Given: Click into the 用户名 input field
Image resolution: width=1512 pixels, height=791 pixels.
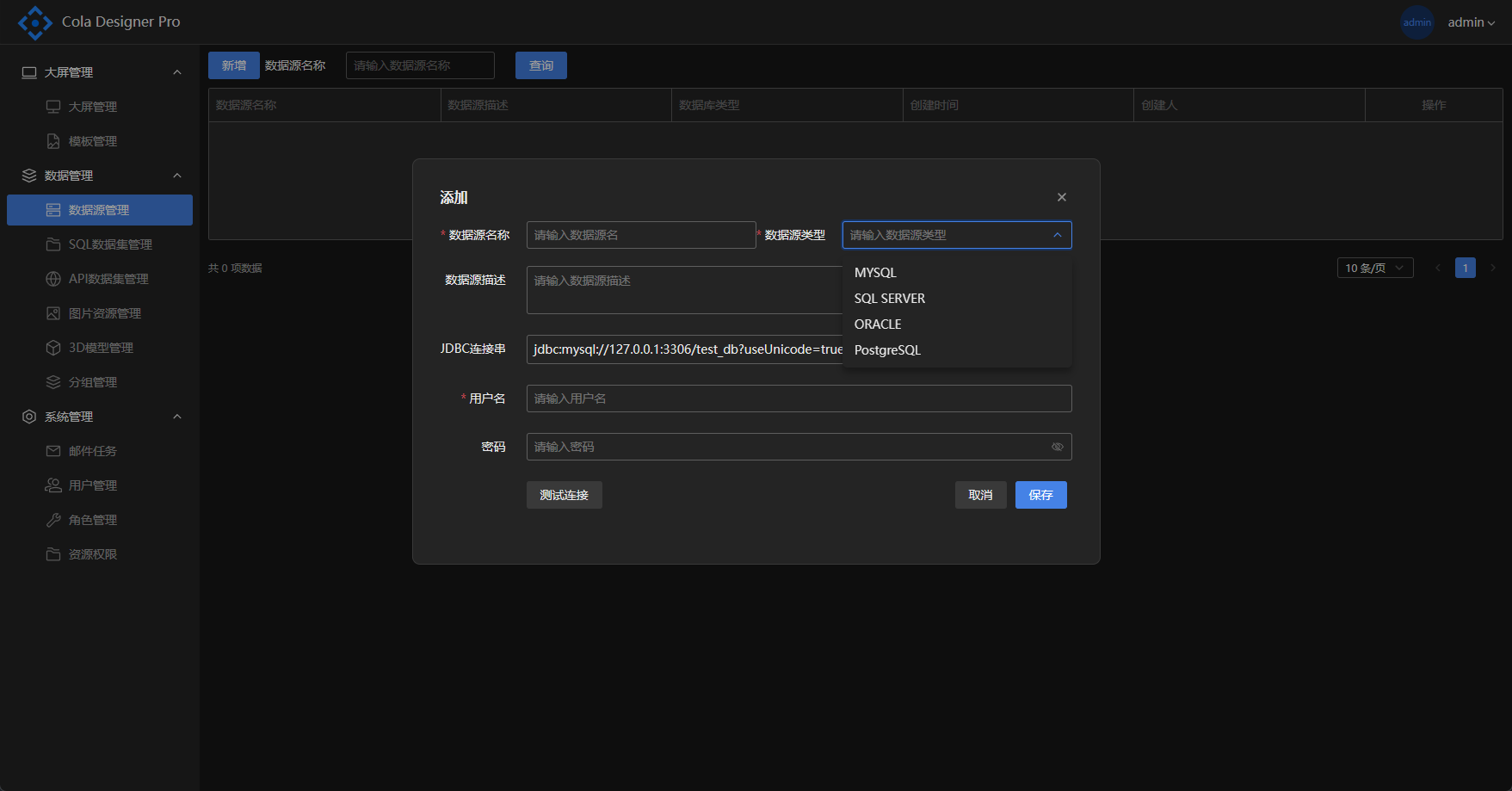Looking at the screenshot, I should tap(798, 399).
